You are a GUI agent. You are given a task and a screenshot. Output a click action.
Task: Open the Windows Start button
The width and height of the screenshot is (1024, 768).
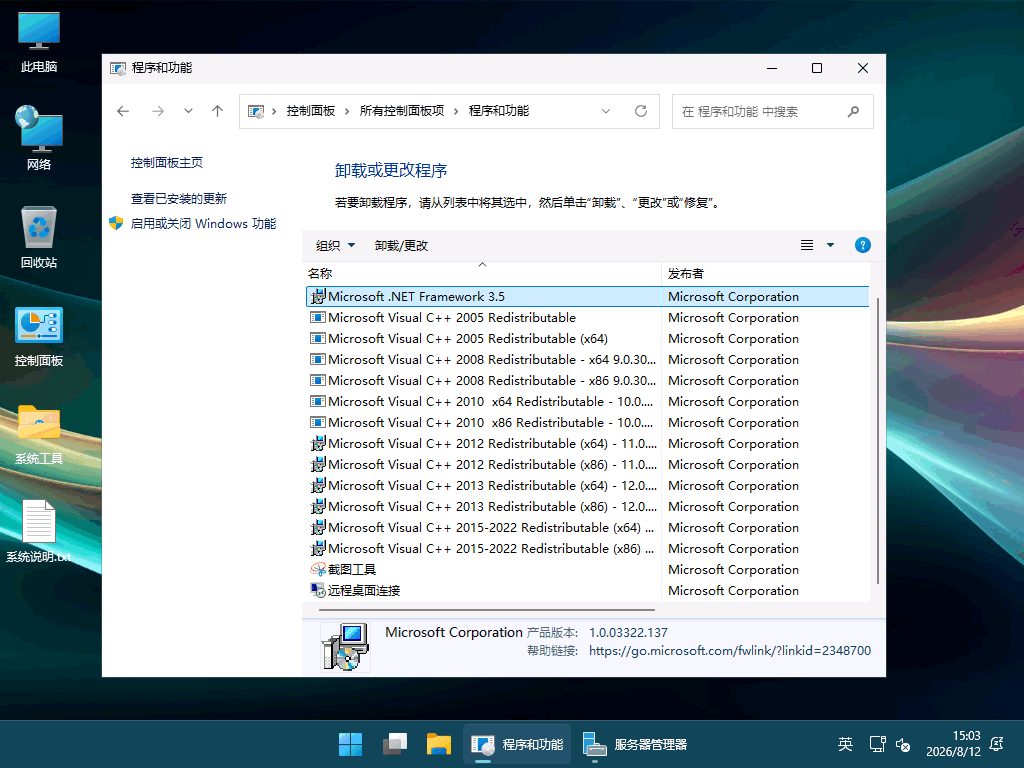(x=351, y=744)
